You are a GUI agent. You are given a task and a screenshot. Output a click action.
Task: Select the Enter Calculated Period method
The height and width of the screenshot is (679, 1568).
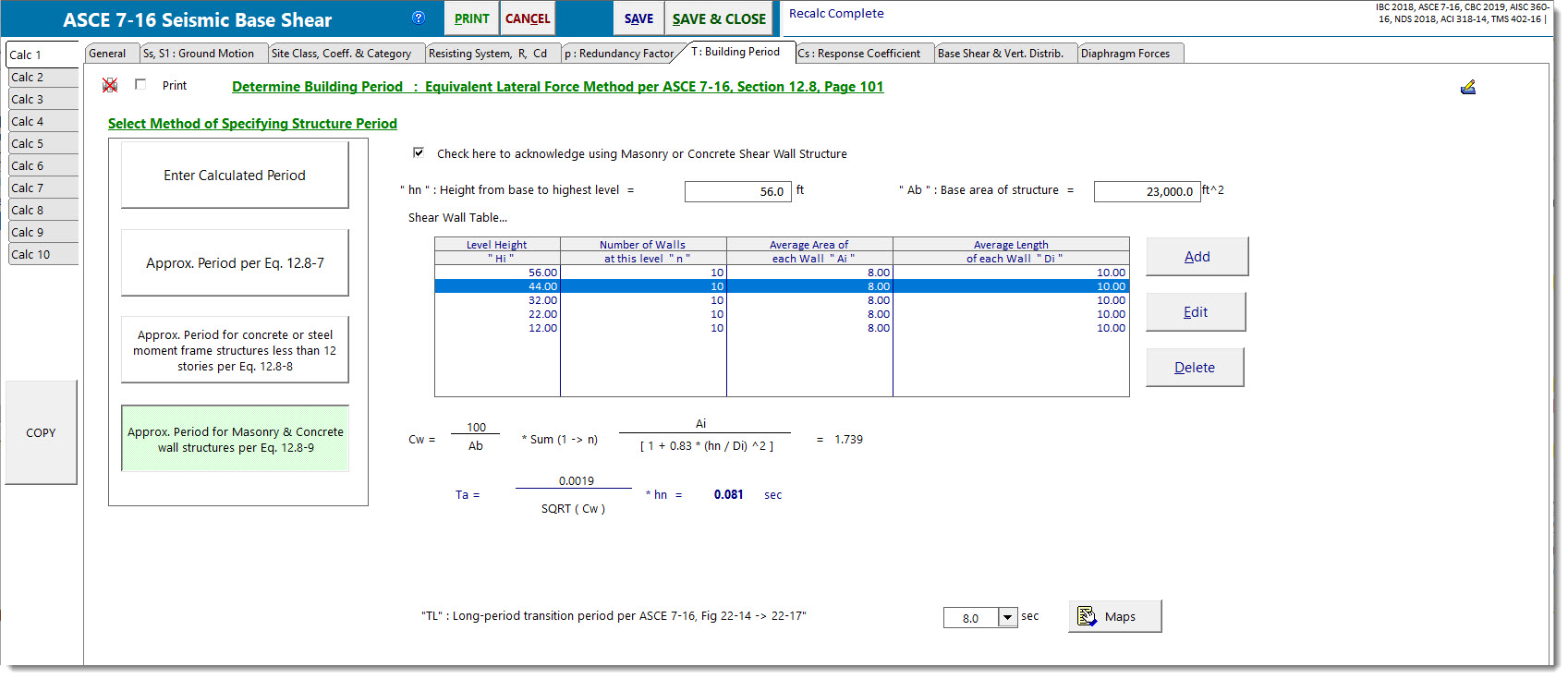[235, 176]
